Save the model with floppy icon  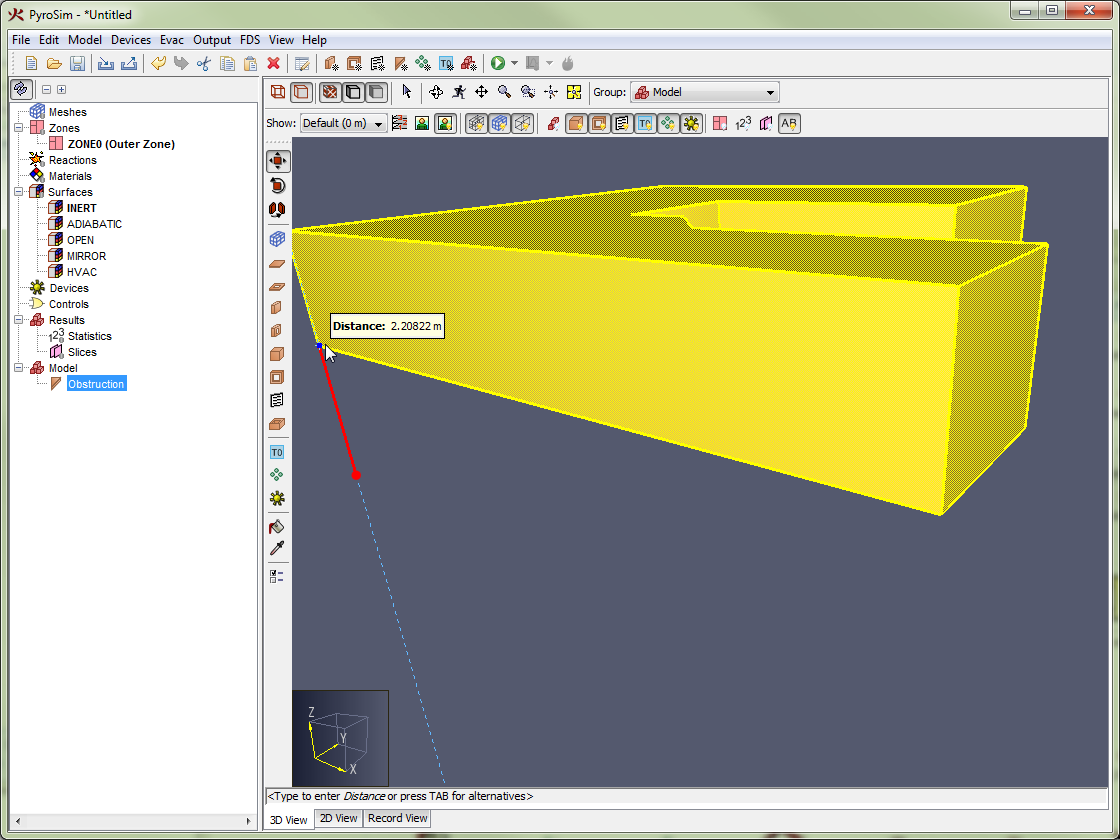coord(77,64)
